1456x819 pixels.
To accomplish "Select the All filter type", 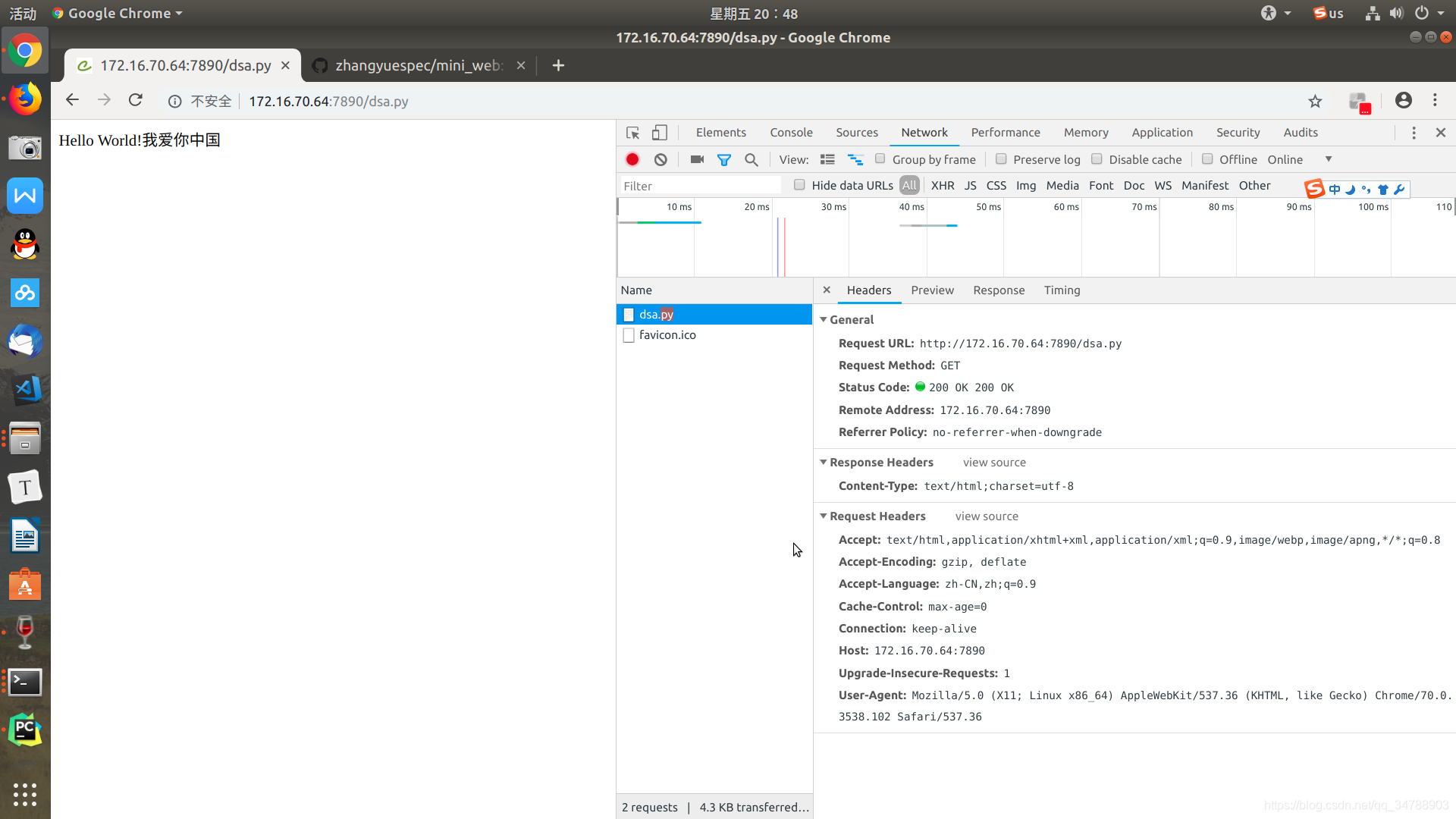I will [x=909, y=185].
